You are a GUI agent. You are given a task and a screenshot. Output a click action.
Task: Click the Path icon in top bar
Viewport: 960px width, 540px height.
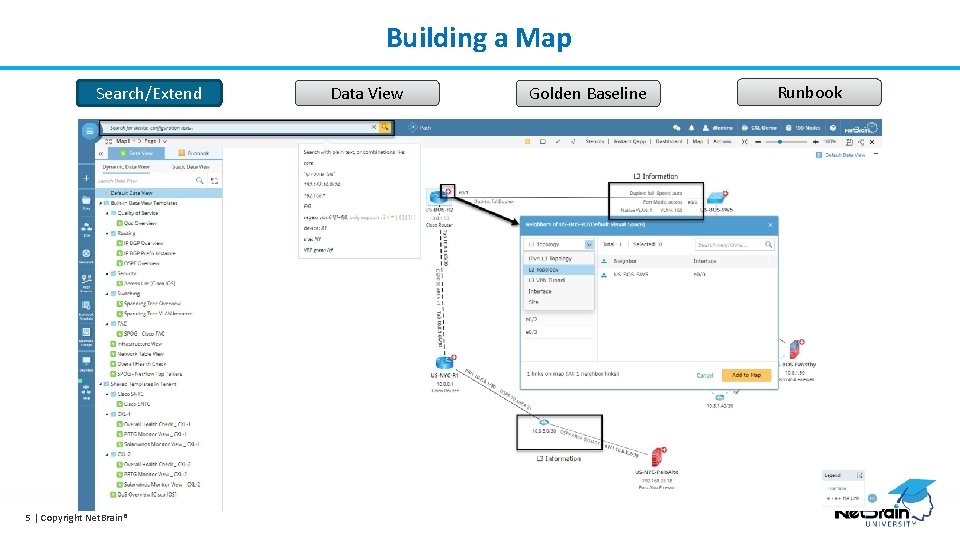click(x=413, y=127)
